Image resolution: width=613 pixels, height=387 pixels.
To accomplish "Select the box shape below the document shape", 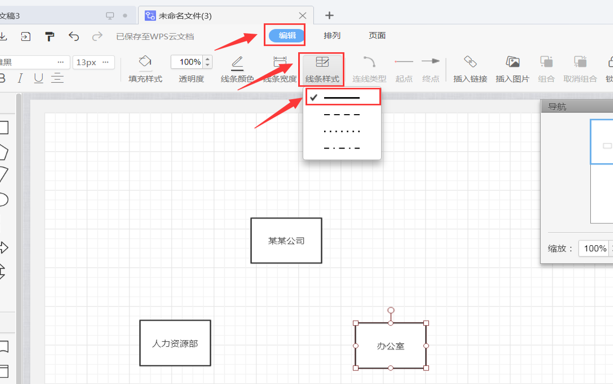I will (4, 371).
